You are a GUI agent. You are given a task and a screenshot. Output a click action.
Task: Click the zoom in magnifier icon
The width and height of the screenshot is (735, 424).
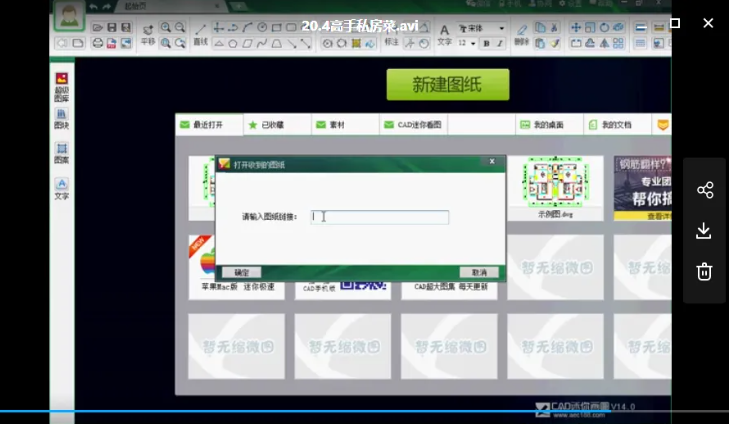[x=165, y=28]
